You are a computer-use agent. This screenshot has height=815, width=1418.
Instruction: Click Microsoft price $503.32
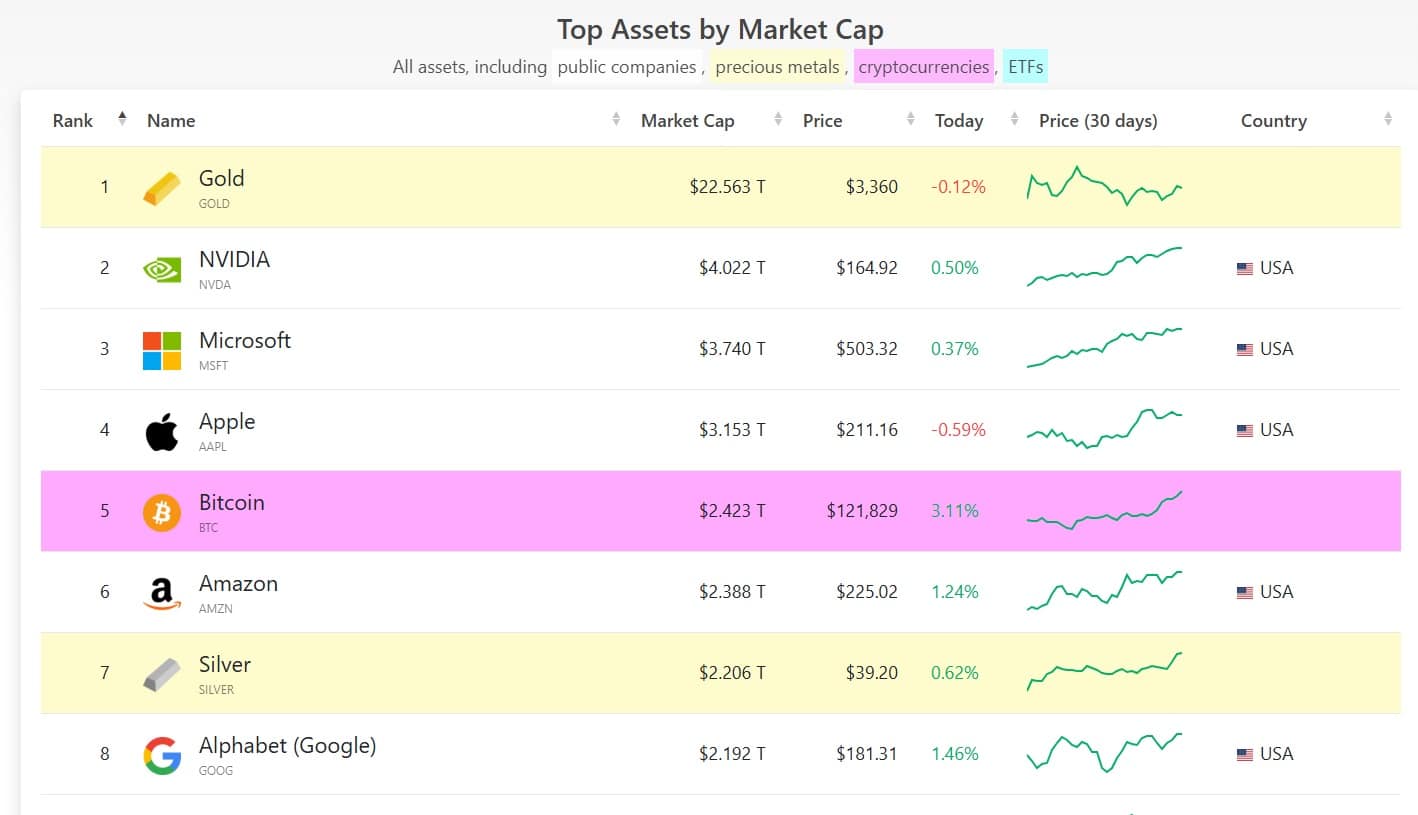click(867, 349)
